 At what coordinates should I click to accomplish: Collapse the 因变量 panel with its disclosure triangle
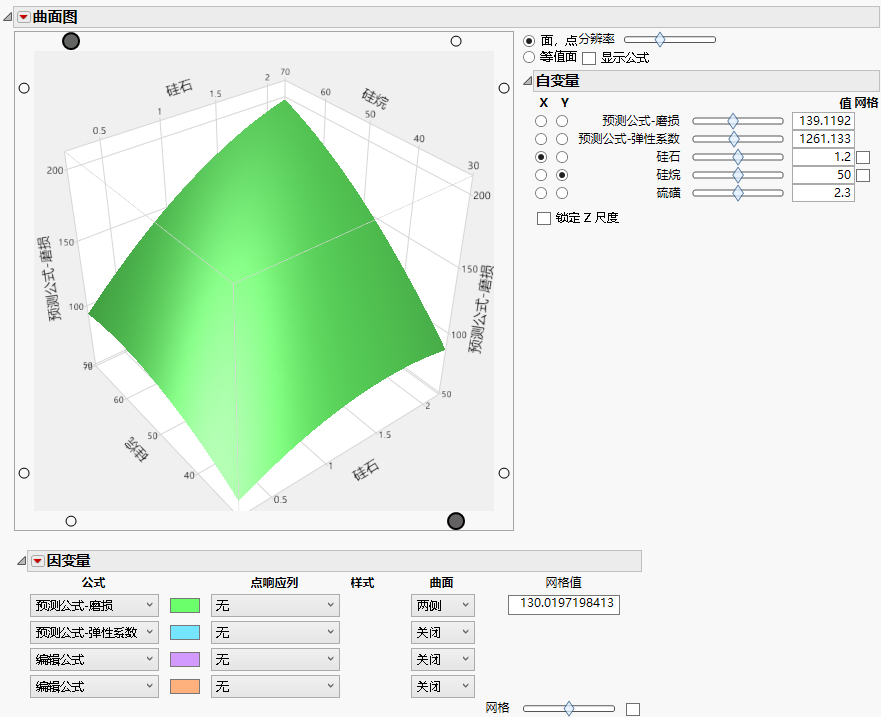tap(22, 560)
